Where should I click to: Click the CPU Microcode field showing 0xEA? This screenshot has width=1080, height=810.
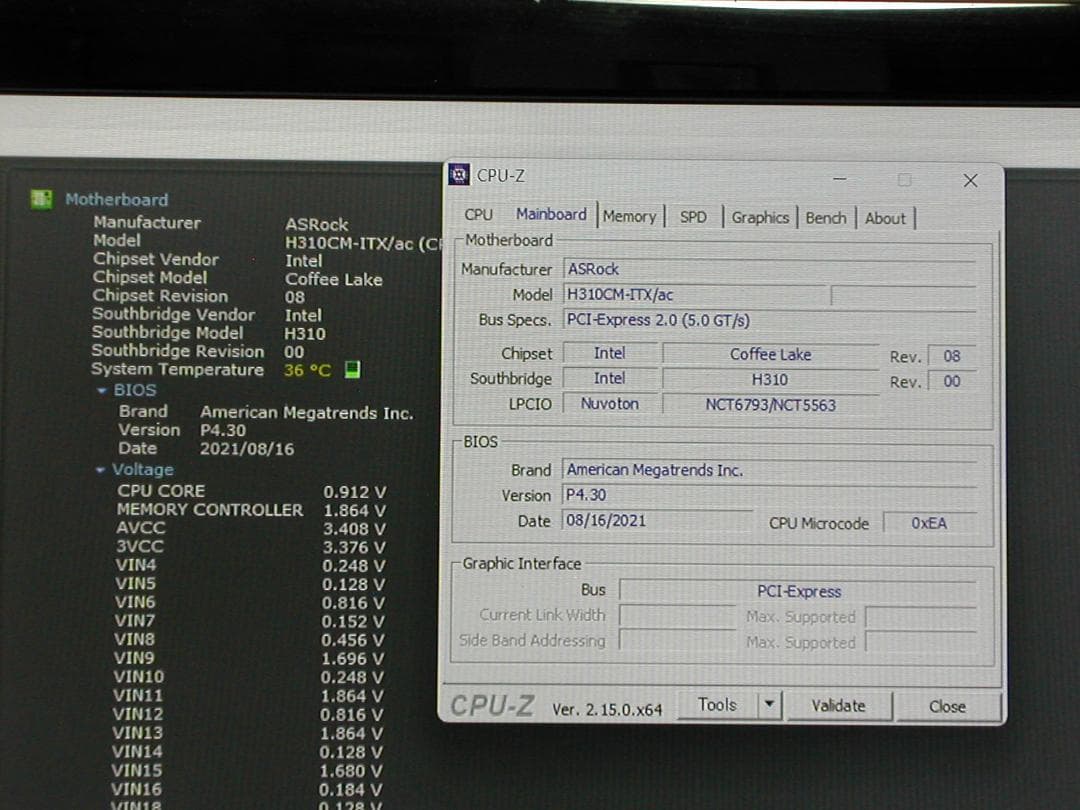pos(929,522)
